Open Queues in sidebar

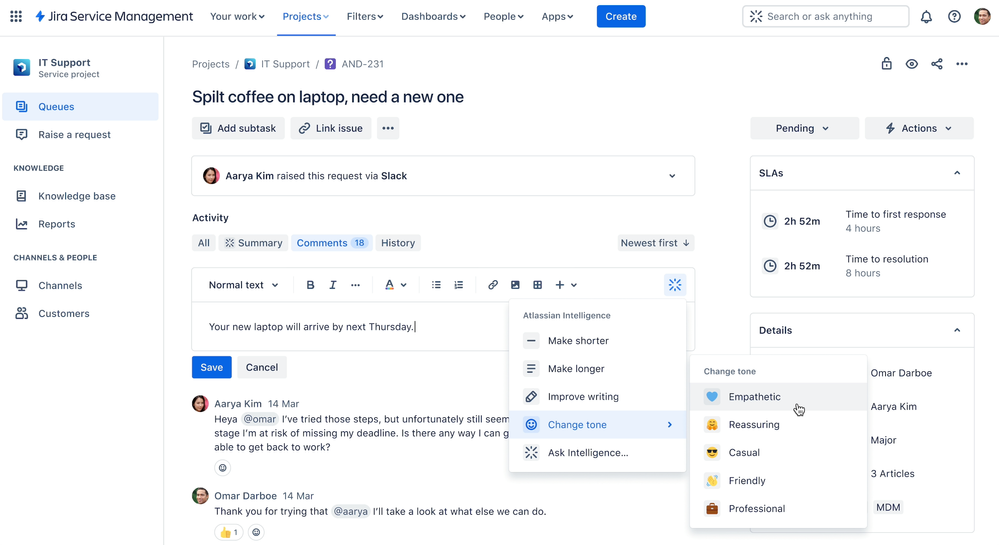(x=80, y=106)
